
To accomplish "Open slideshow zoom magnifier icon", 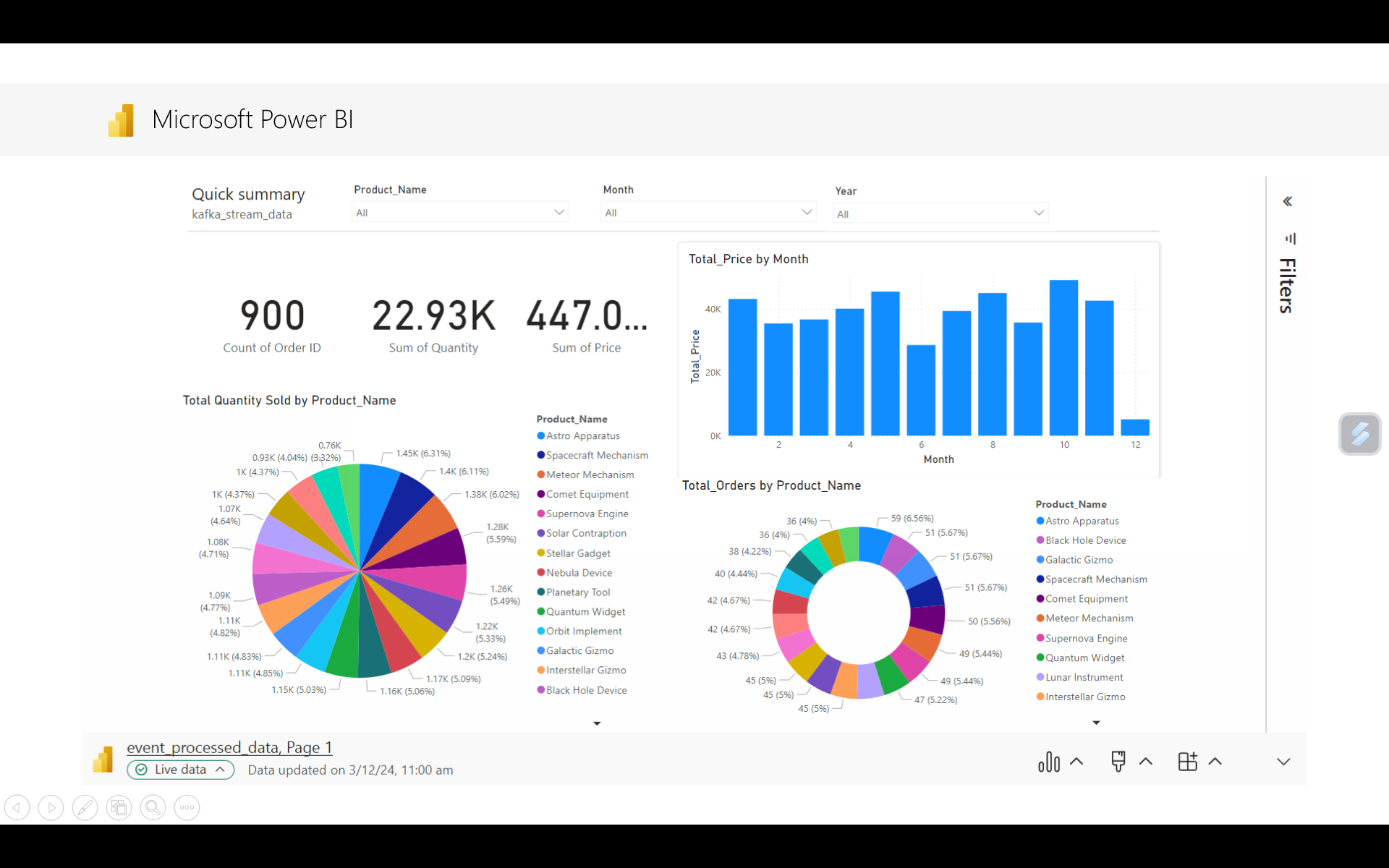I will coord(153,807).
